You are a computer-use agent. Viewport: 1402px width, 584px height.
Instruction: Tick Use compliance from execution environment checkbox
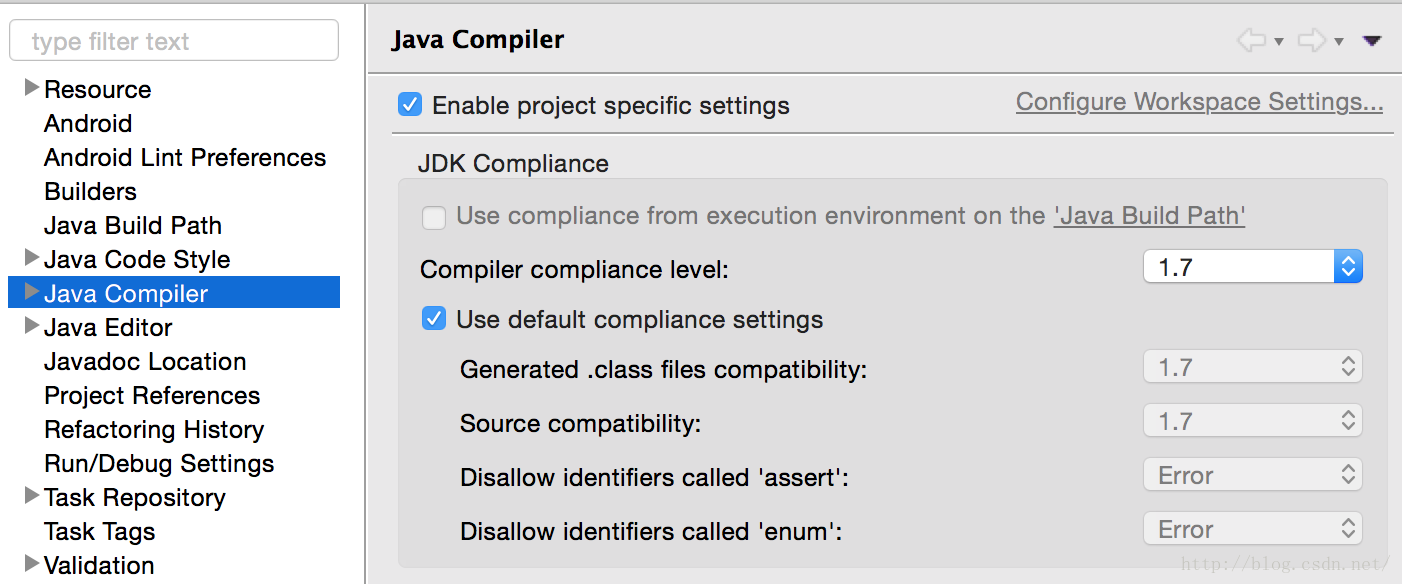pos(434,217)
